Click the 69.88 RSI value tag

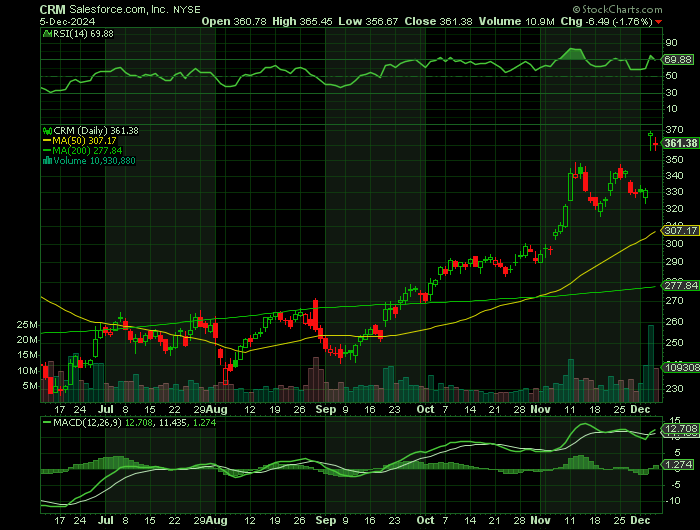coord(678,59)
